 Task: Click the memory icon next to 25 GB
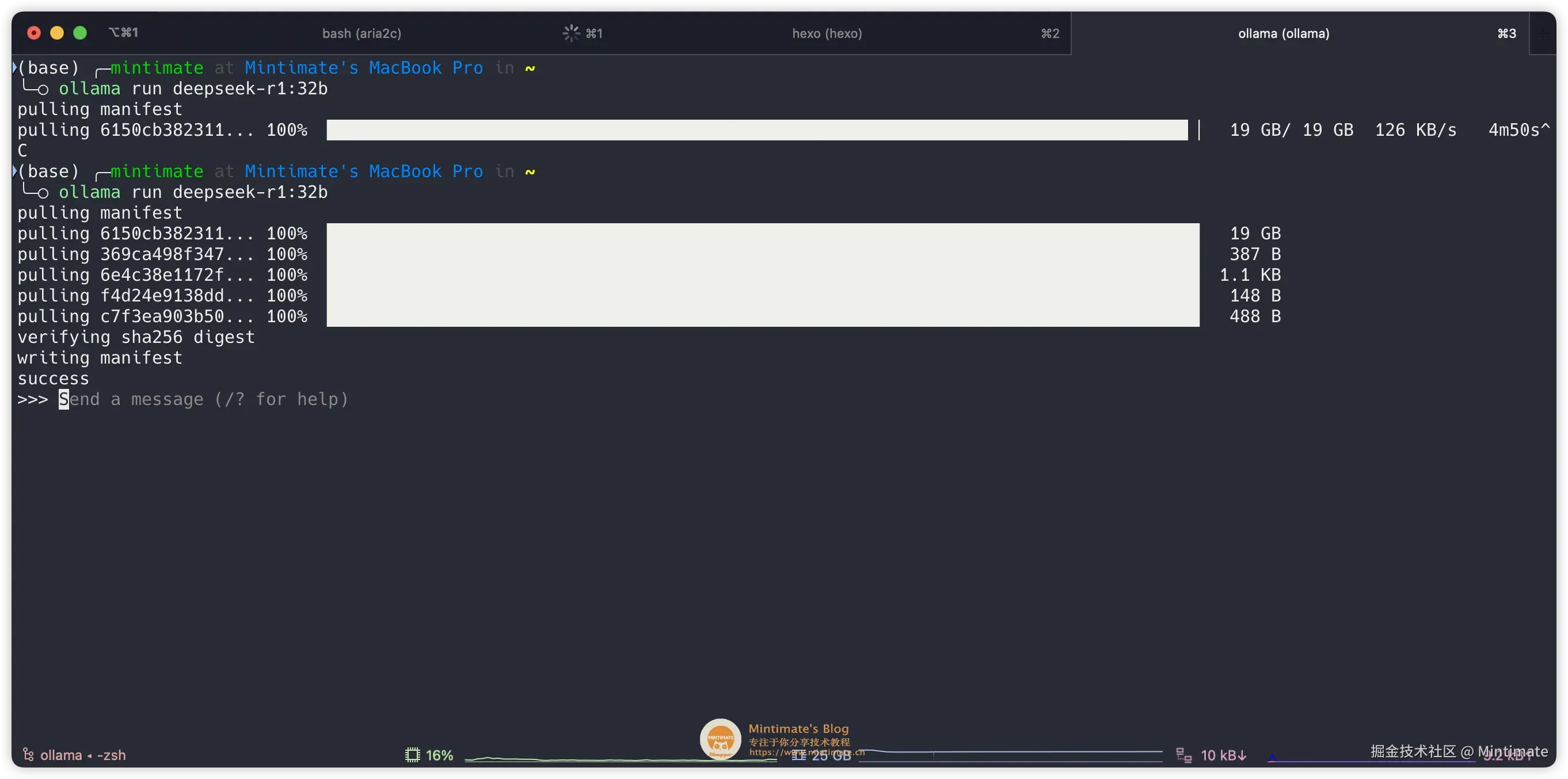click(798, 757)
